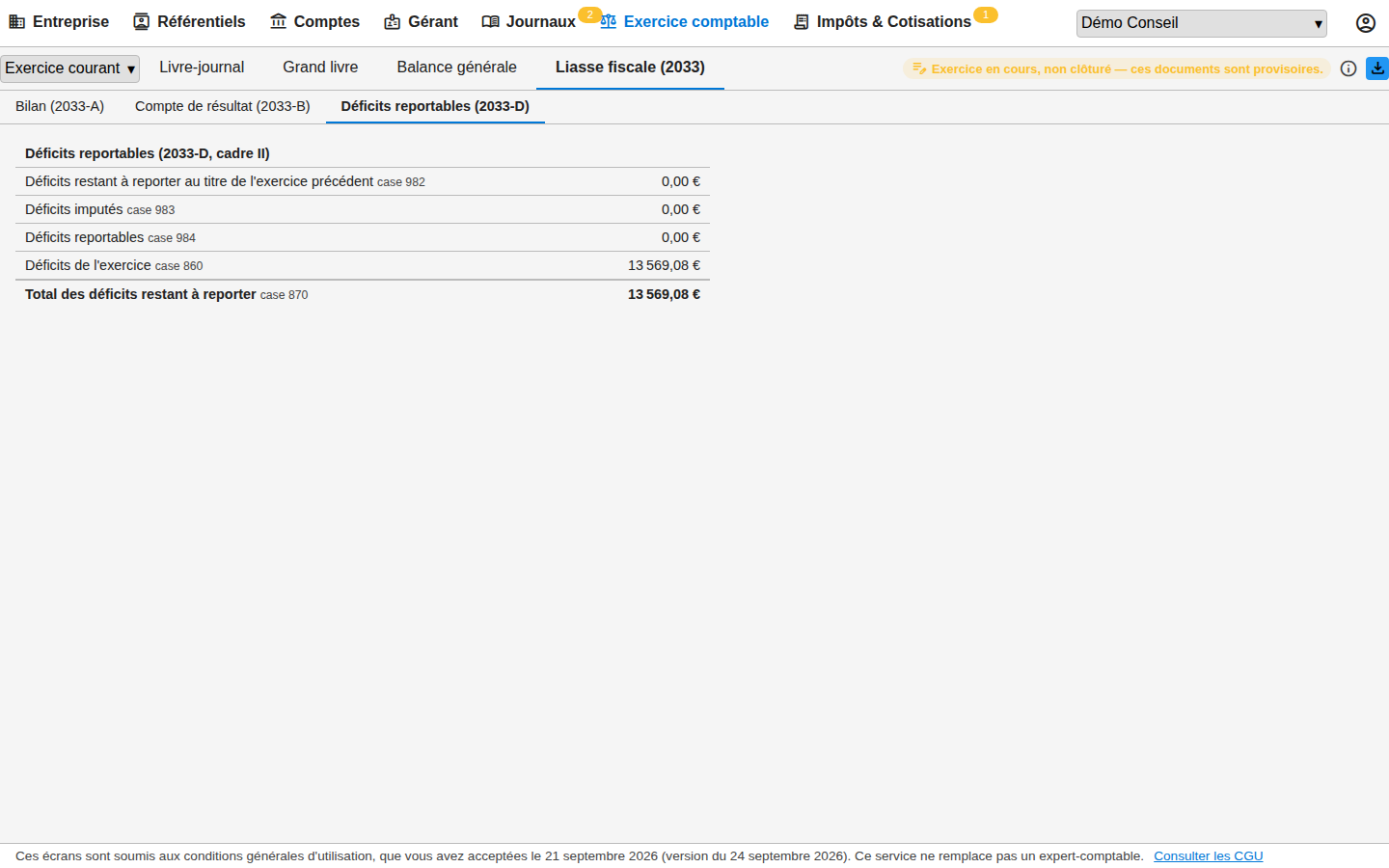
Task: Open the user account profile icon
Action: pos(1366,23)
